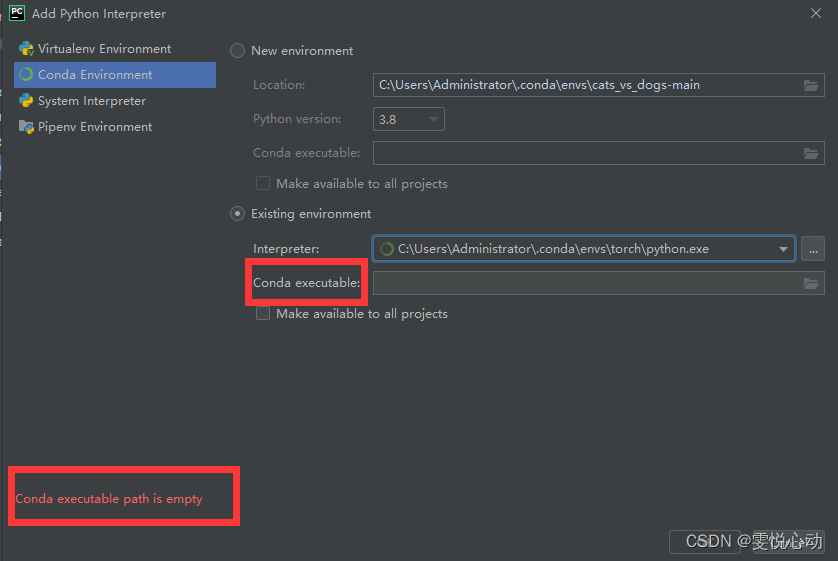The height and width of the screenshot is (561, 838).
Task: Open the Pipenv Environment section
Action: [115, 127]
